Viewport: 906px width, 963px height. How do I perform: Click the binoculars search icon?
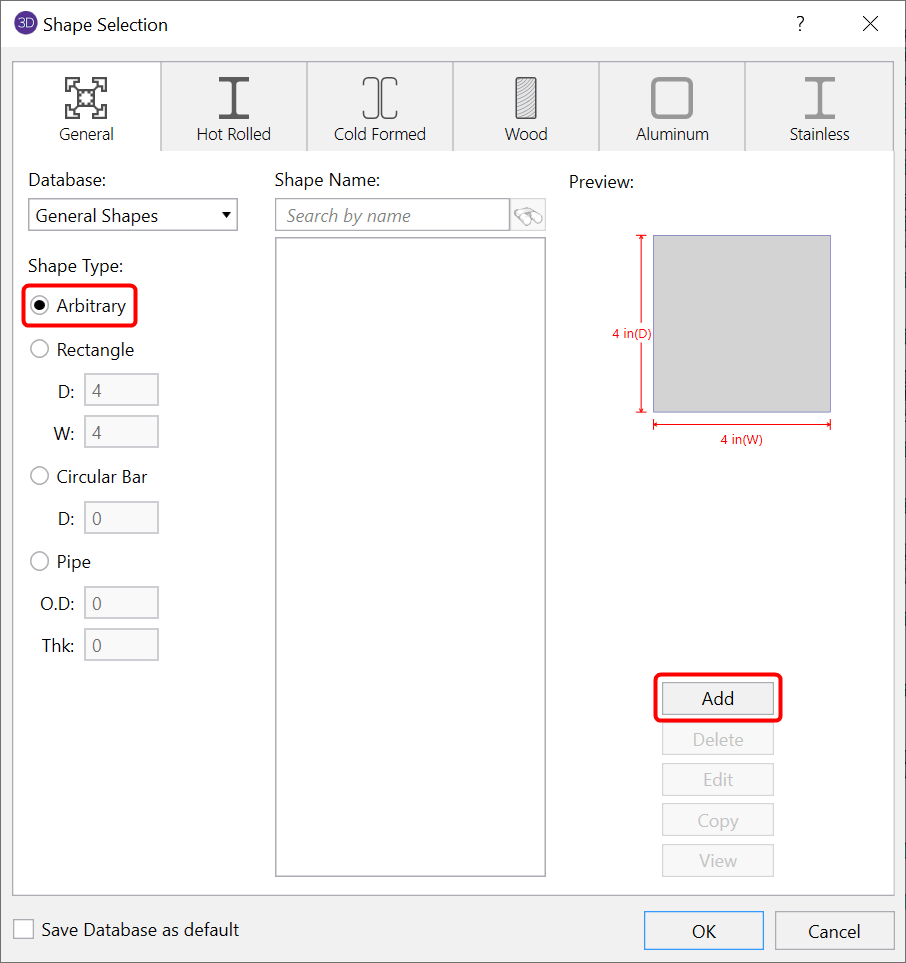tap(528, 214)
